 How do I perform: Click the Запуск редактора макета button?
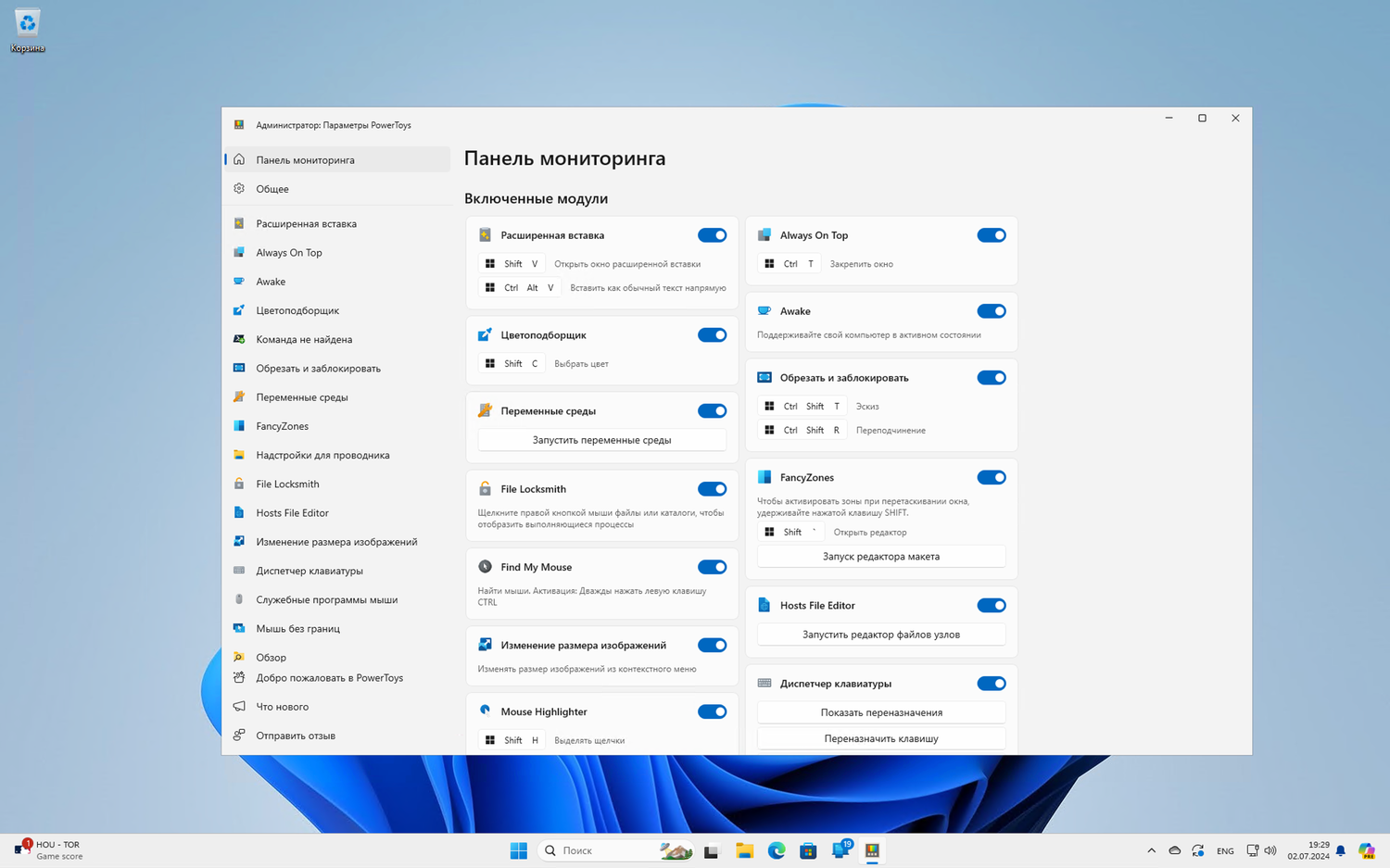[881, 557]
